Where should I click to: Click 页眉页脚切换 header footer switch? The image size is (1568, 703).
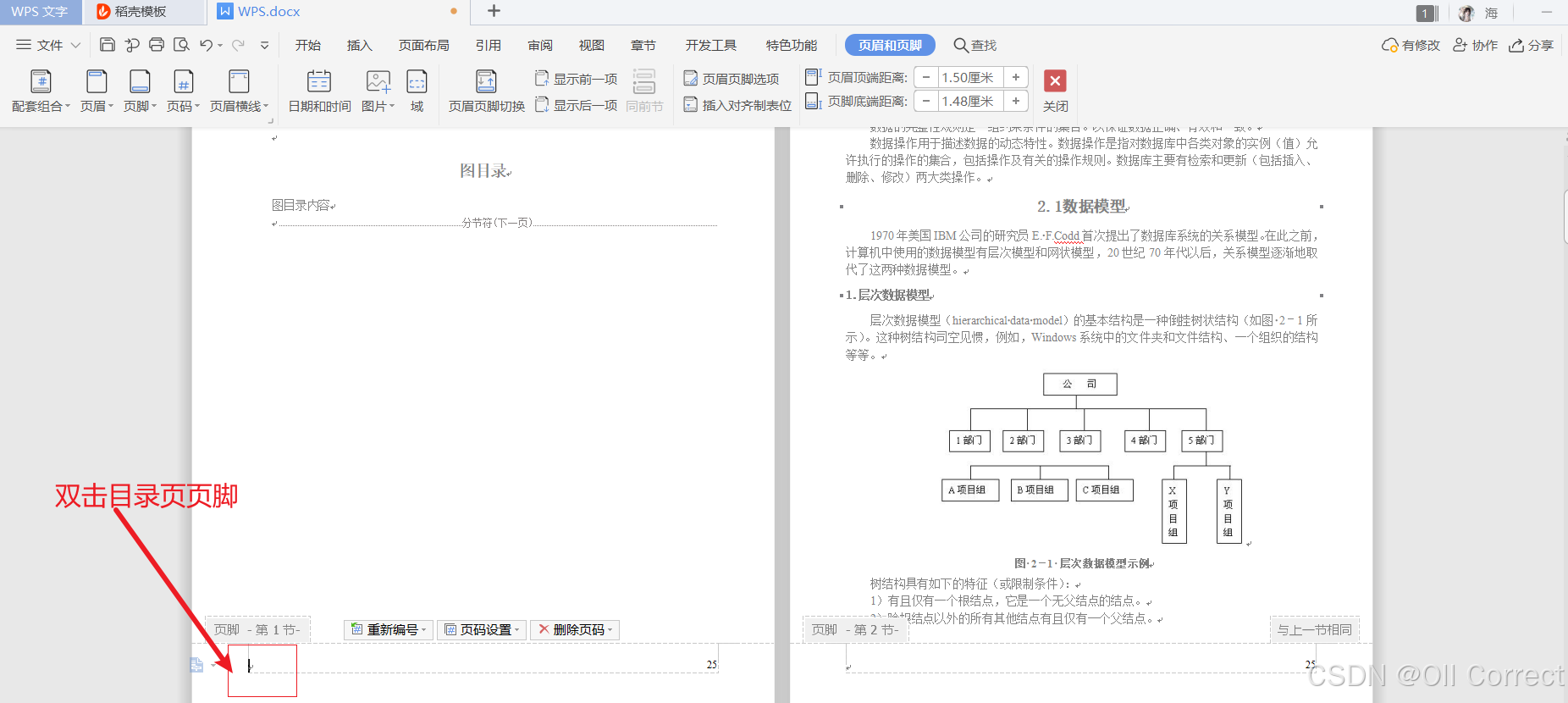coord(486,91)
